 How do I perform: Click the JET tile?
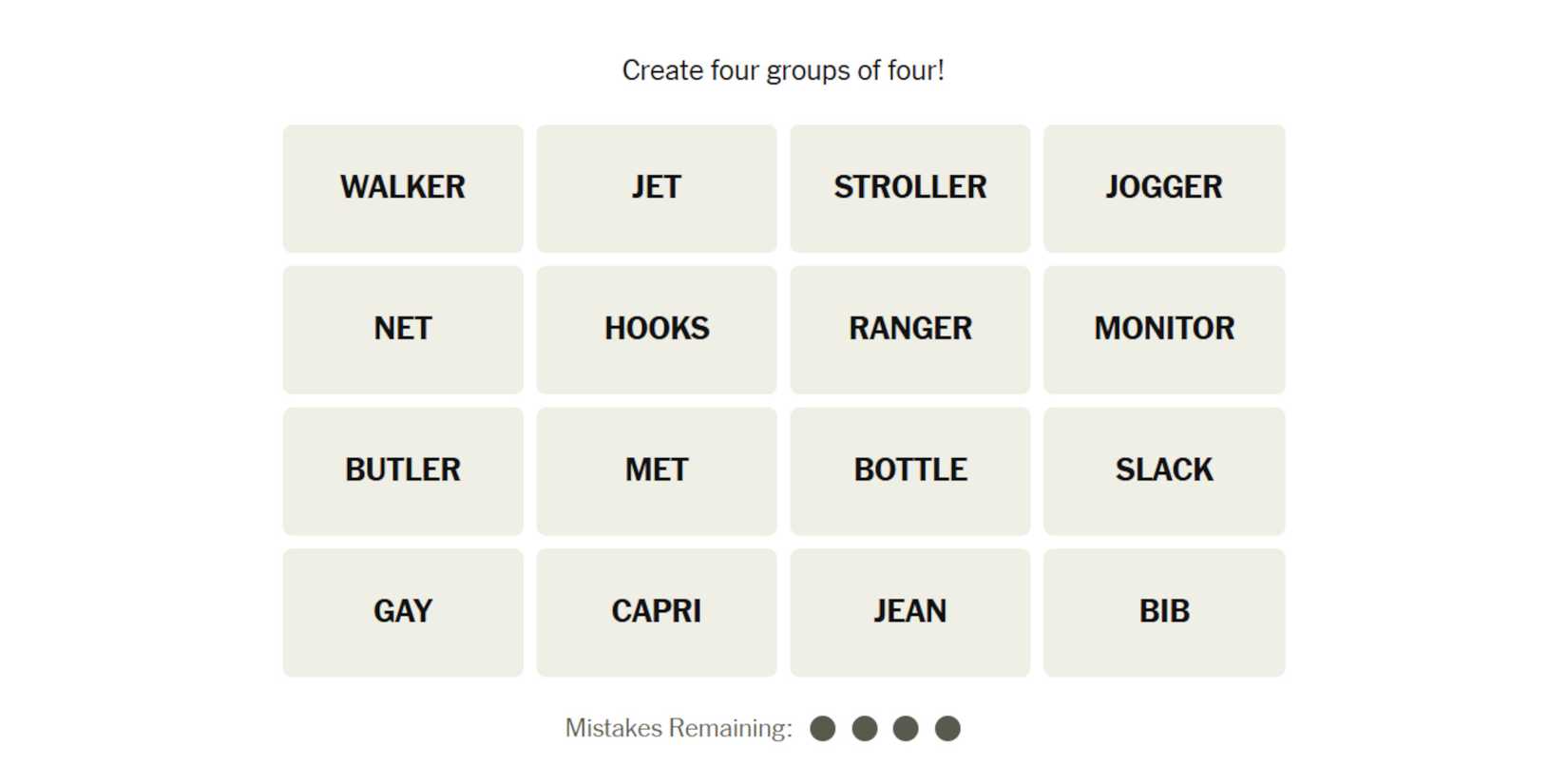click(657, 188)
